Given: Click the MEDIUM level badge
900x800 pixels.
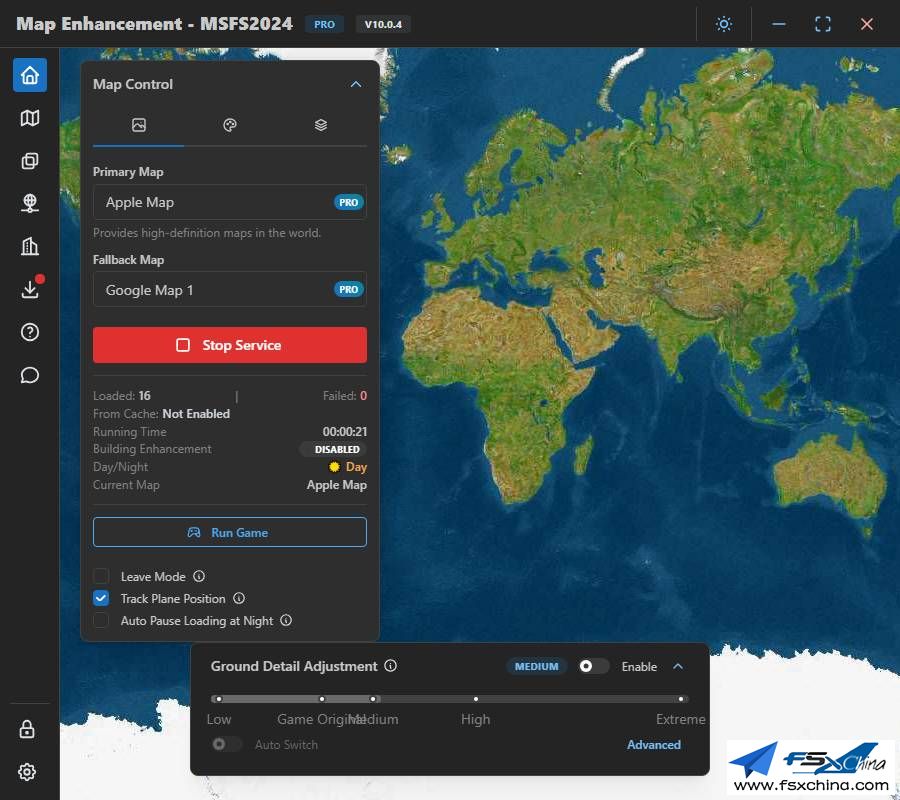Looking at the screenshot, I should pos(536,666).
